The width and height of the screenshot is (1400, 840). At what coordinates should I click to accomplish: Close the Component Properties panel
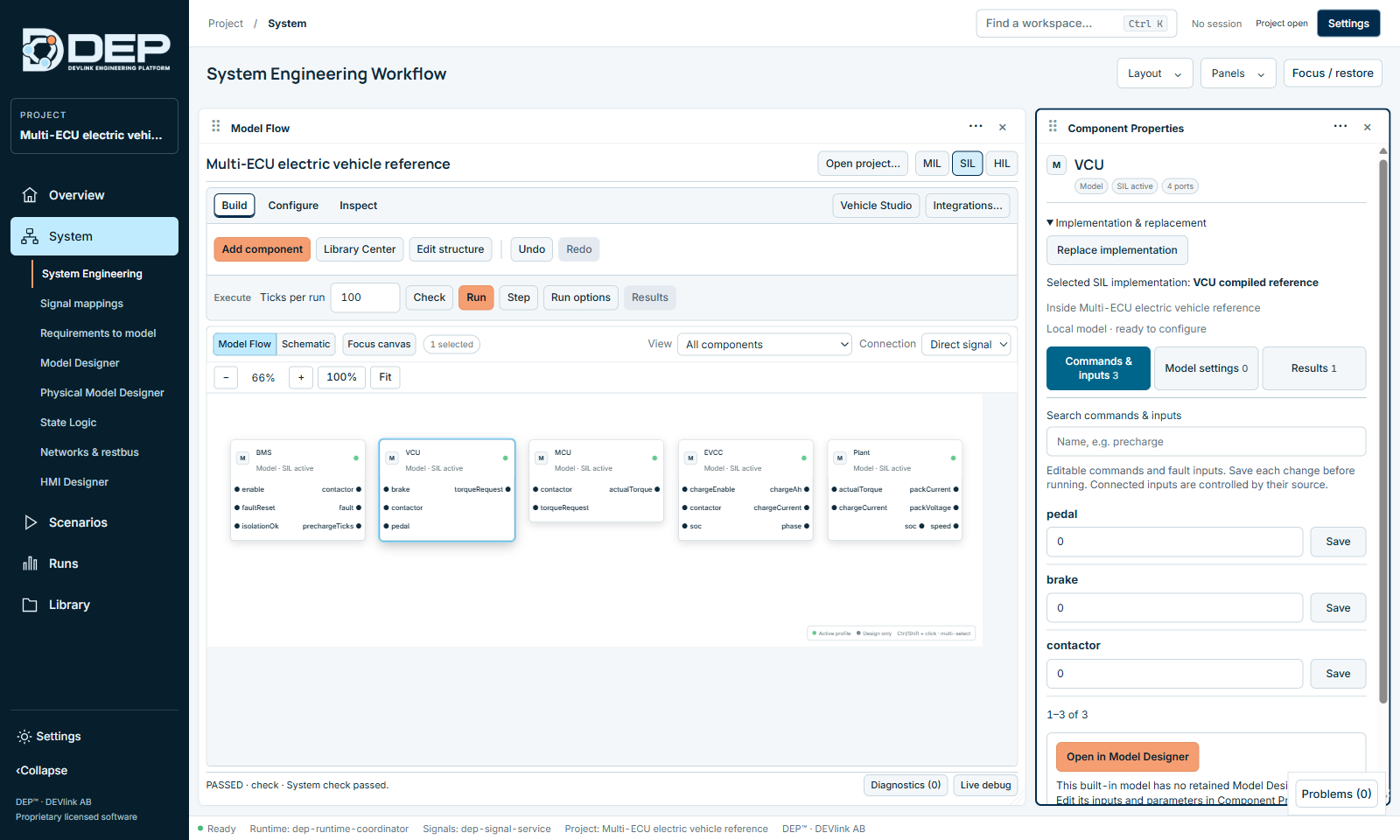click(1368, 128)
